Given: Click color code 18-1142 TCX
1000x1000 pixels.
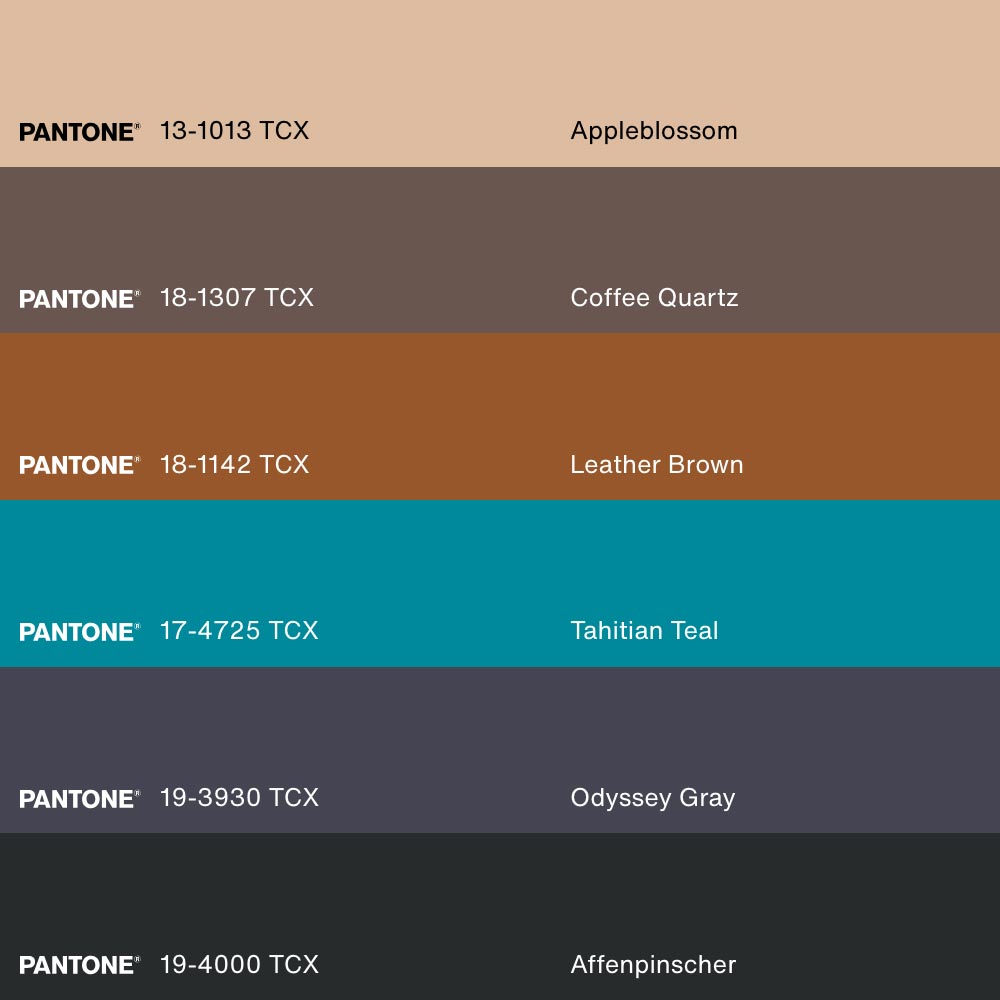Looking at the screenshot, I should tap(234, 465).
